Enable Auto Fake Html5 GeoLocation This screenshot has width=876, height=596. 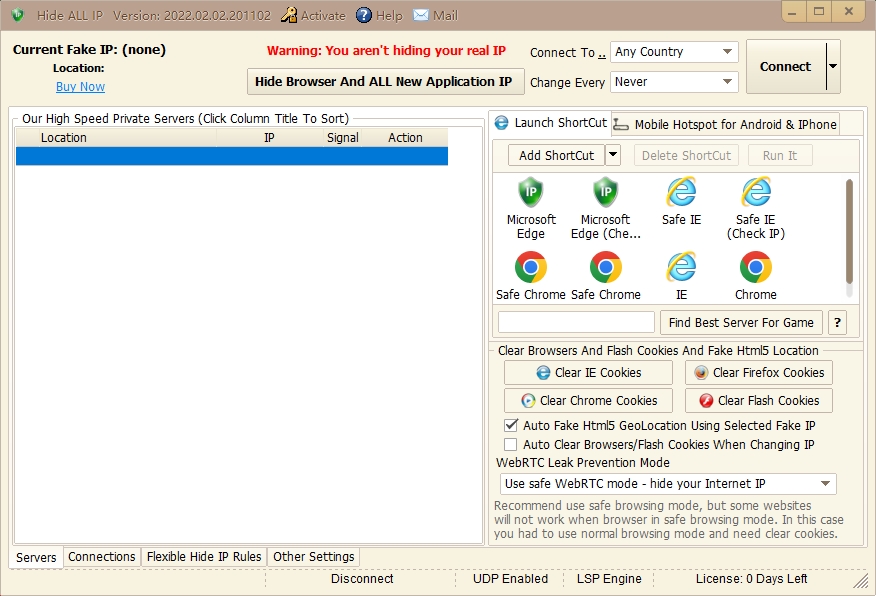[511, 425]
